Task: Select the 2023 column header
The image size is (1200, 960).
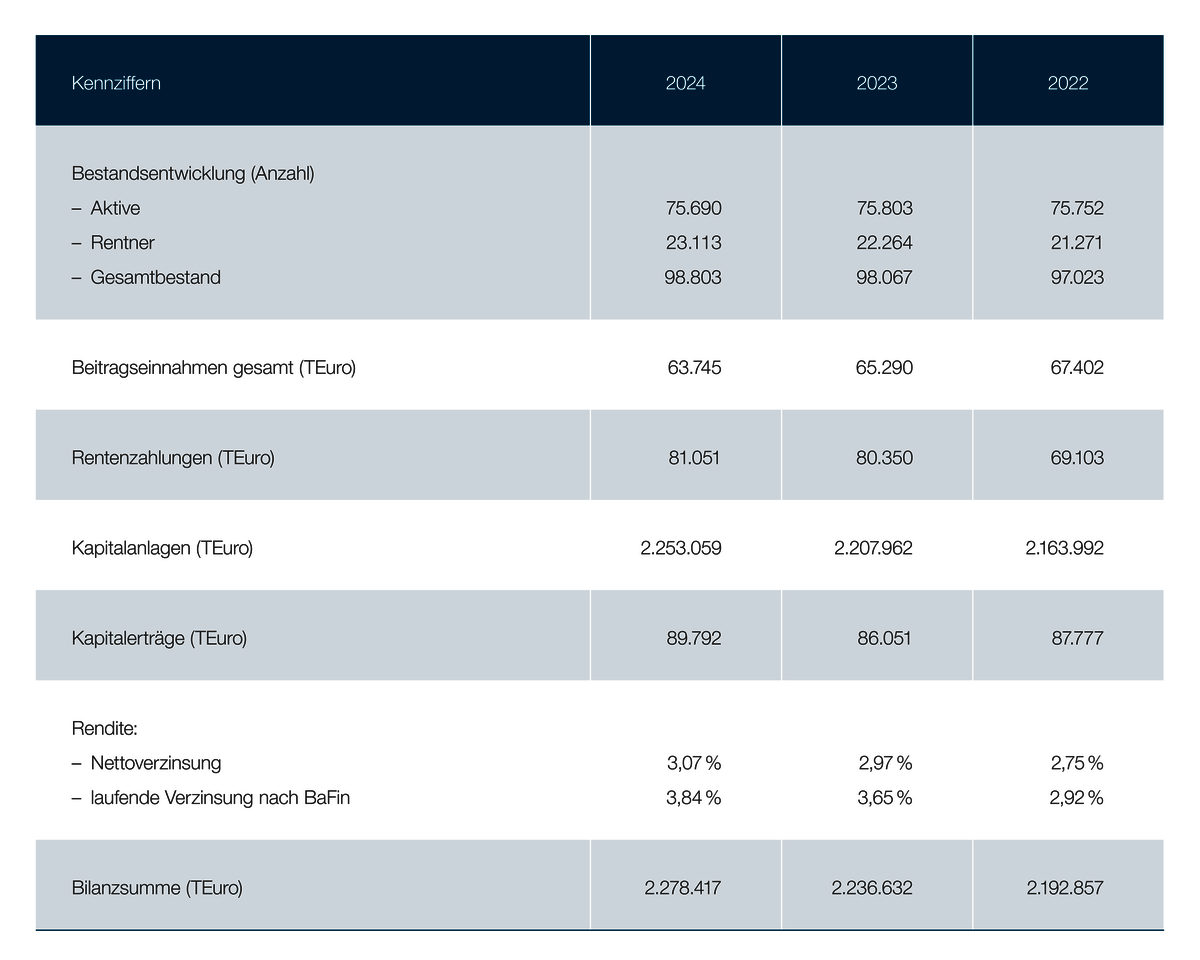Action: point(877,83)
